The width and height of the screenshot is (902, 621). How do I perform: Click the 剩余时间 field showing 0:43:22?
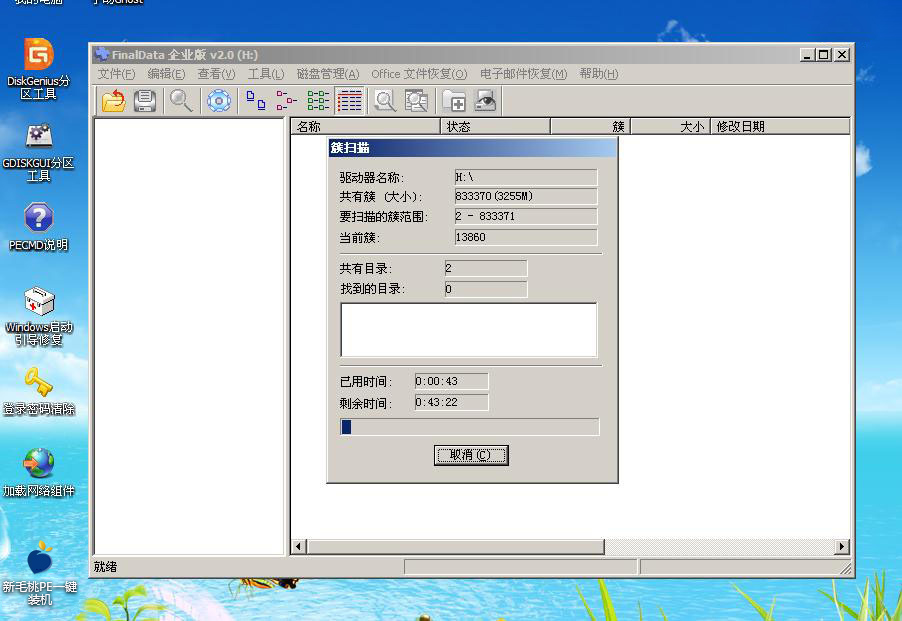pyautogui.click(x=452, y=402)
